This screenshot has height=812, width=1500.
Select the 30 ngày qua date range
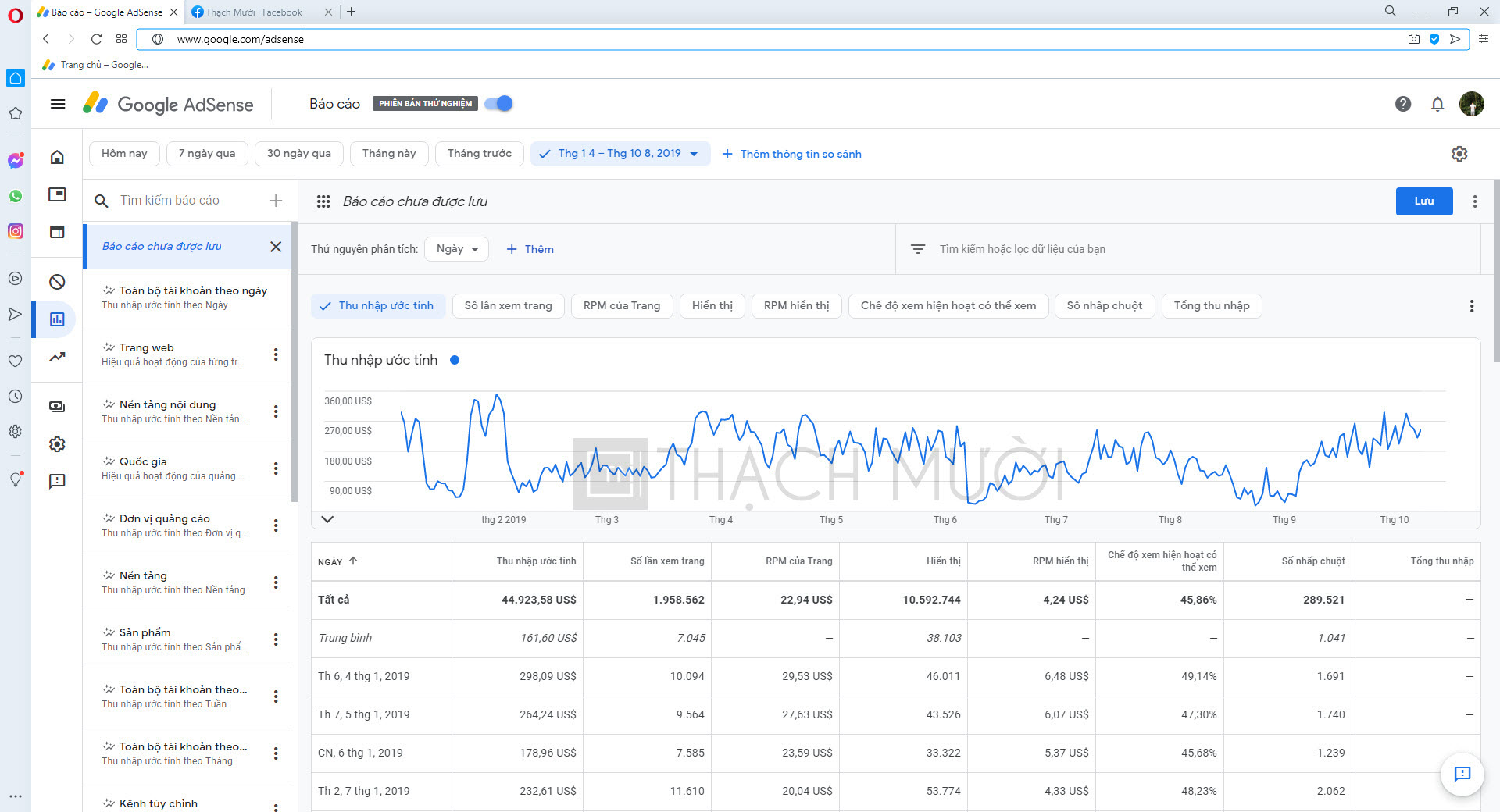(x=299, y=154)
